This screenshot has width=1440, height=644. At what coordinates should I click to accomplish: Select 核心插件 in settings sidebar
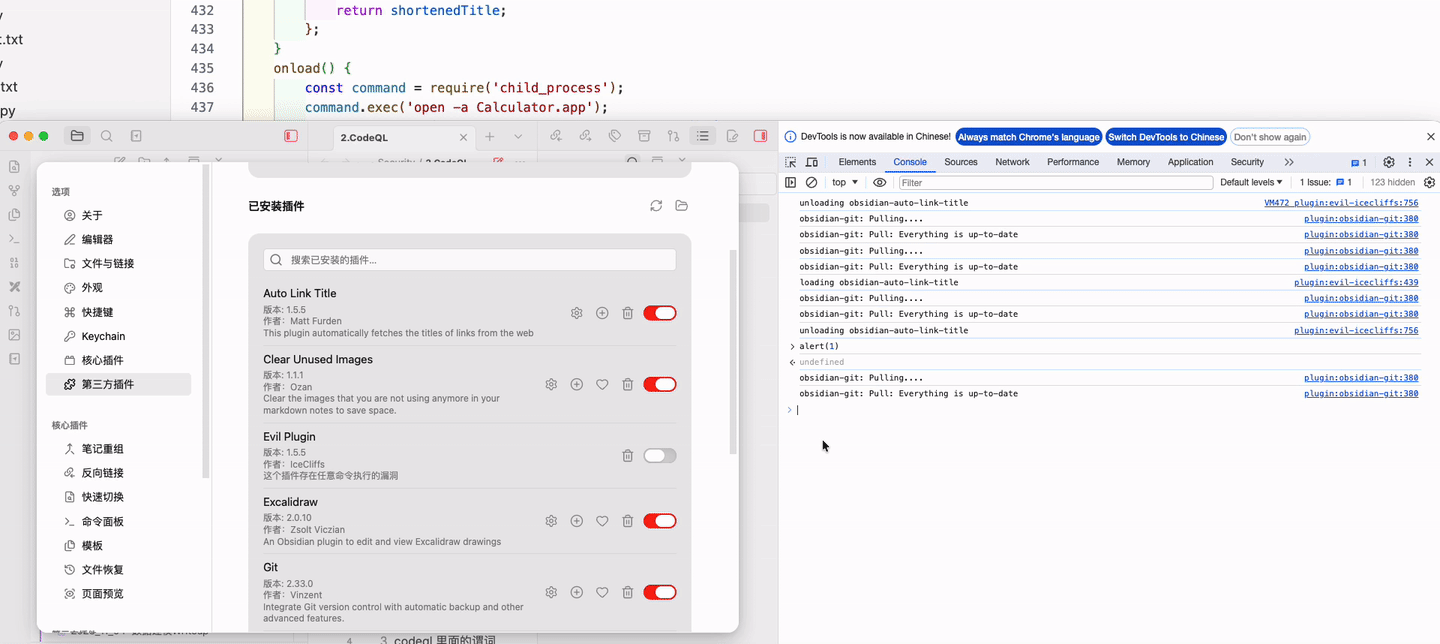pyautogui.click(x=102, y=360)
